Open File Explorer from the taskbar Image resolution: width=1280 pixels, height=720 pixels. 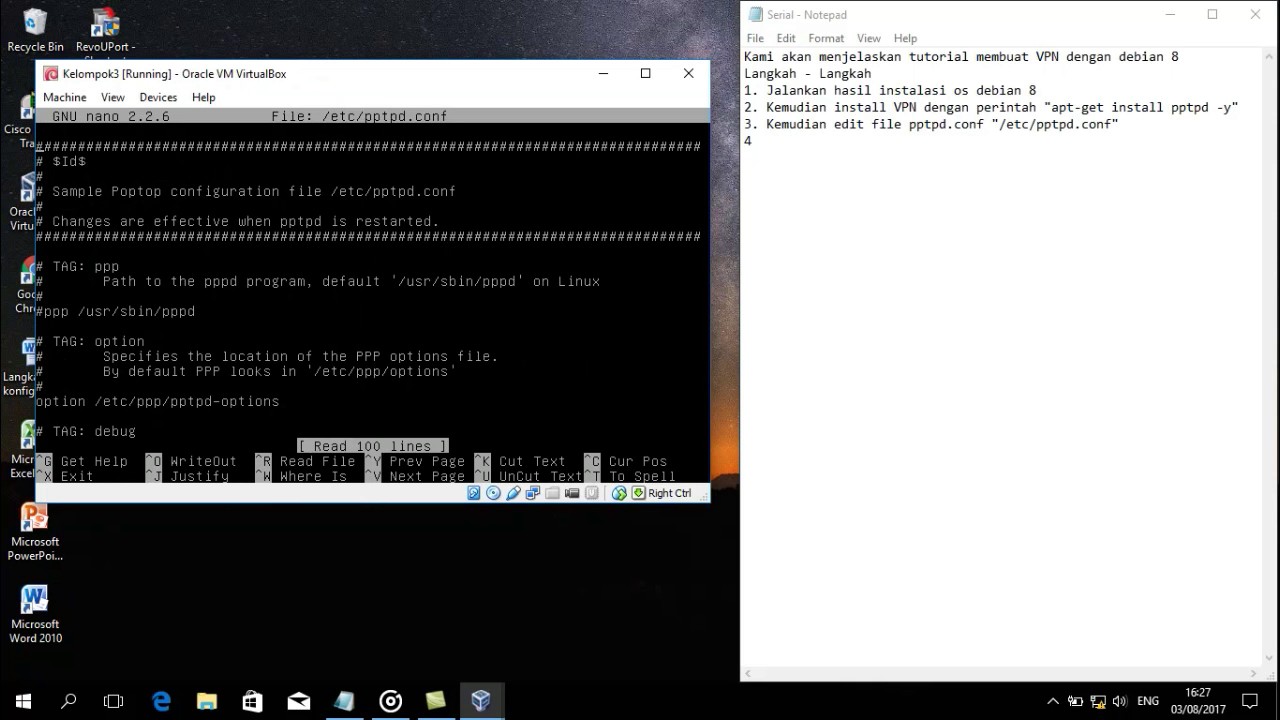207,701
